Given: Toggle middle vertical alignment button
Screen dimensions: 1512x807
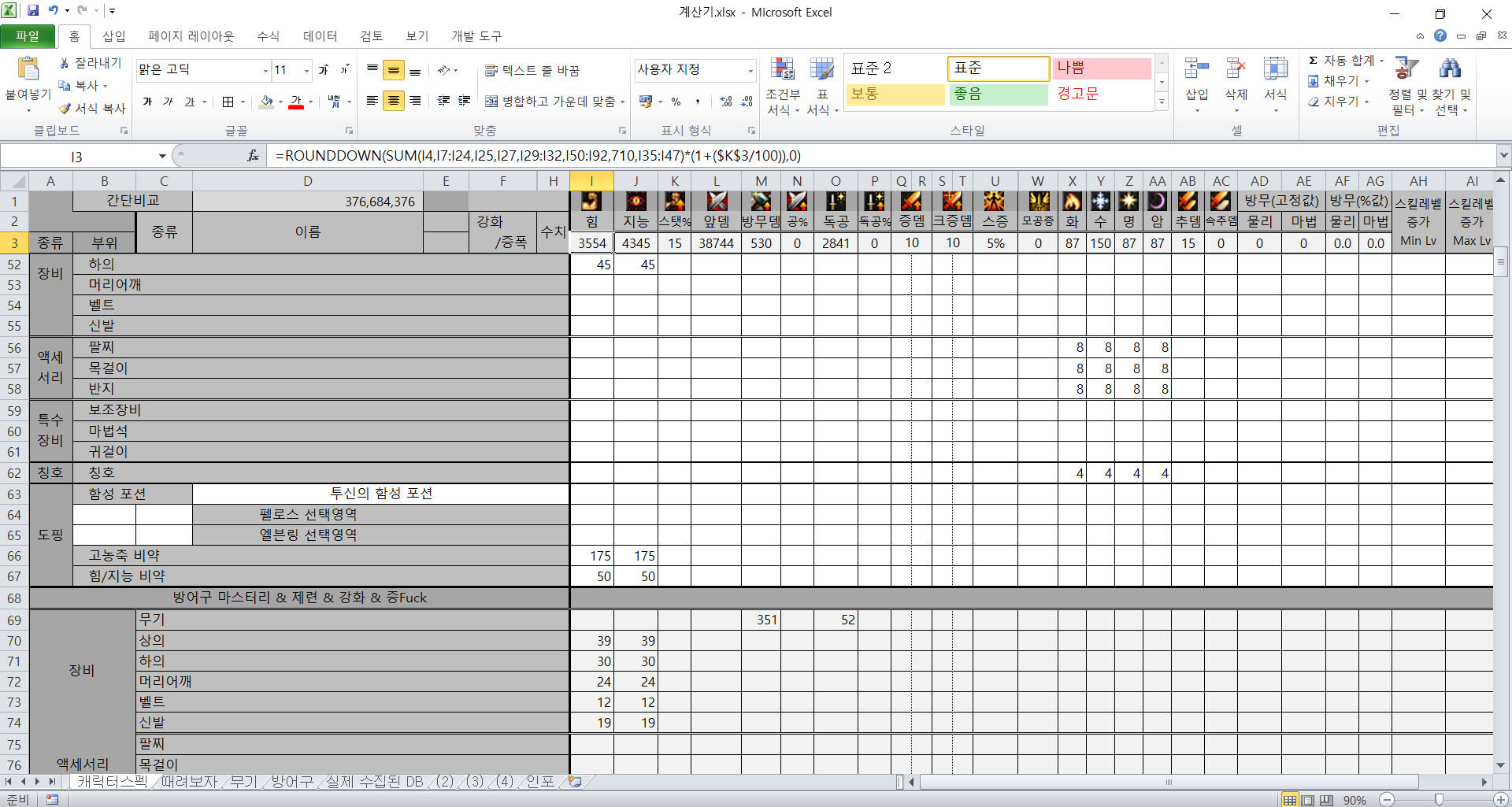Looking at the screenshot, I should pyautogui.click(x=394, y=70).
